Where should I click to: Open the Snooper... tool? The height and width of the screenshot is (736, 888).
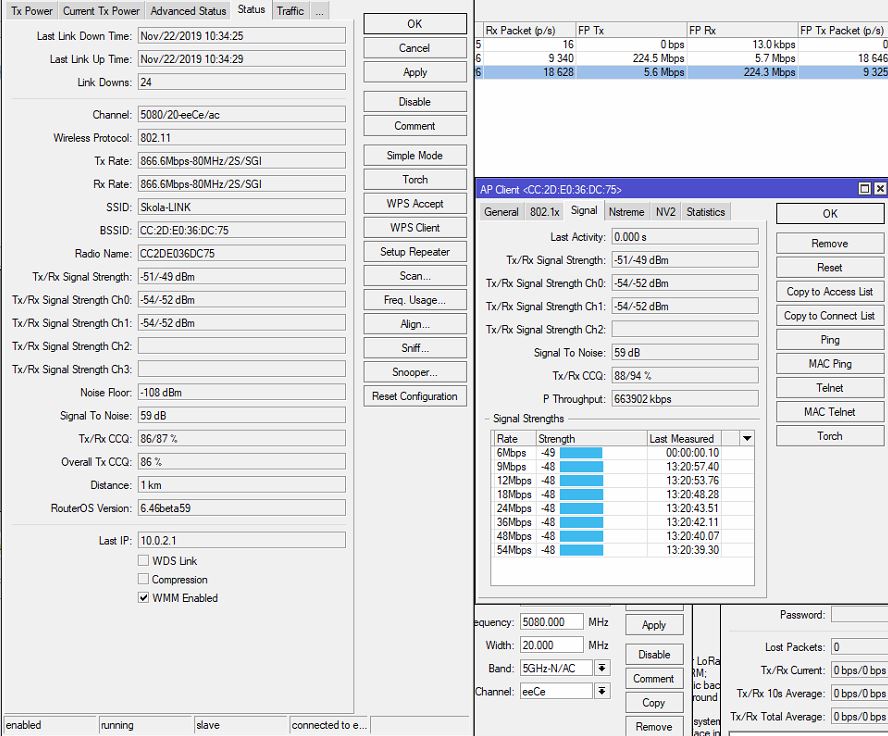click(415, 373)
